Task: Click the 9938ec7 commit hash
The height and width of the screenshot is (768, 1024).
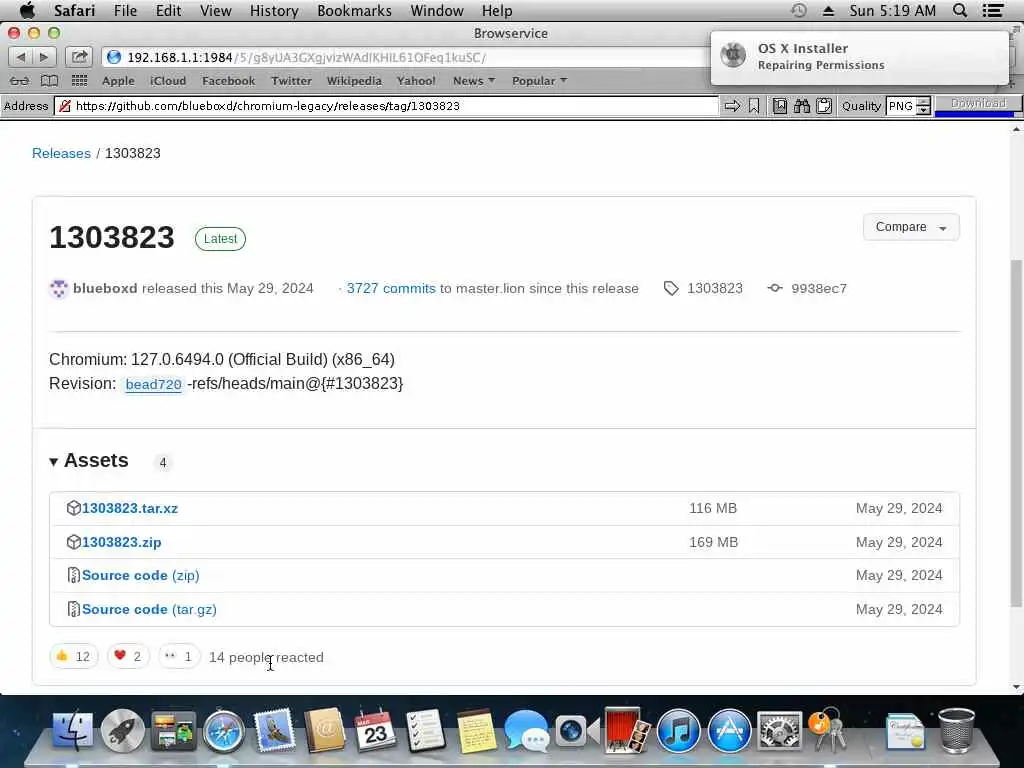Action: [818, 289]
